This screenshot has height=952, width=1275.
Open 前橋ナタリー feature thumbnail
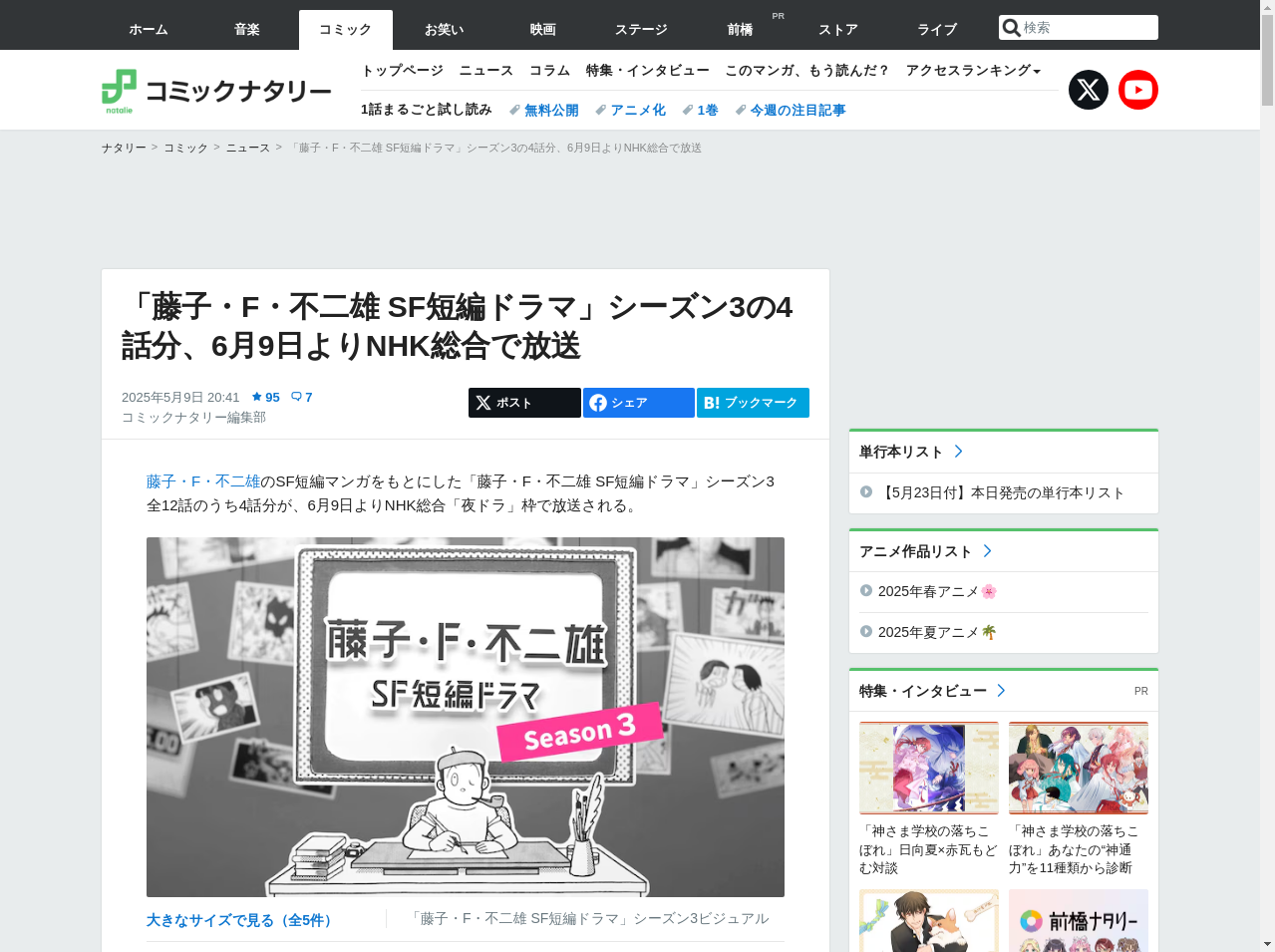point(1079,920)
